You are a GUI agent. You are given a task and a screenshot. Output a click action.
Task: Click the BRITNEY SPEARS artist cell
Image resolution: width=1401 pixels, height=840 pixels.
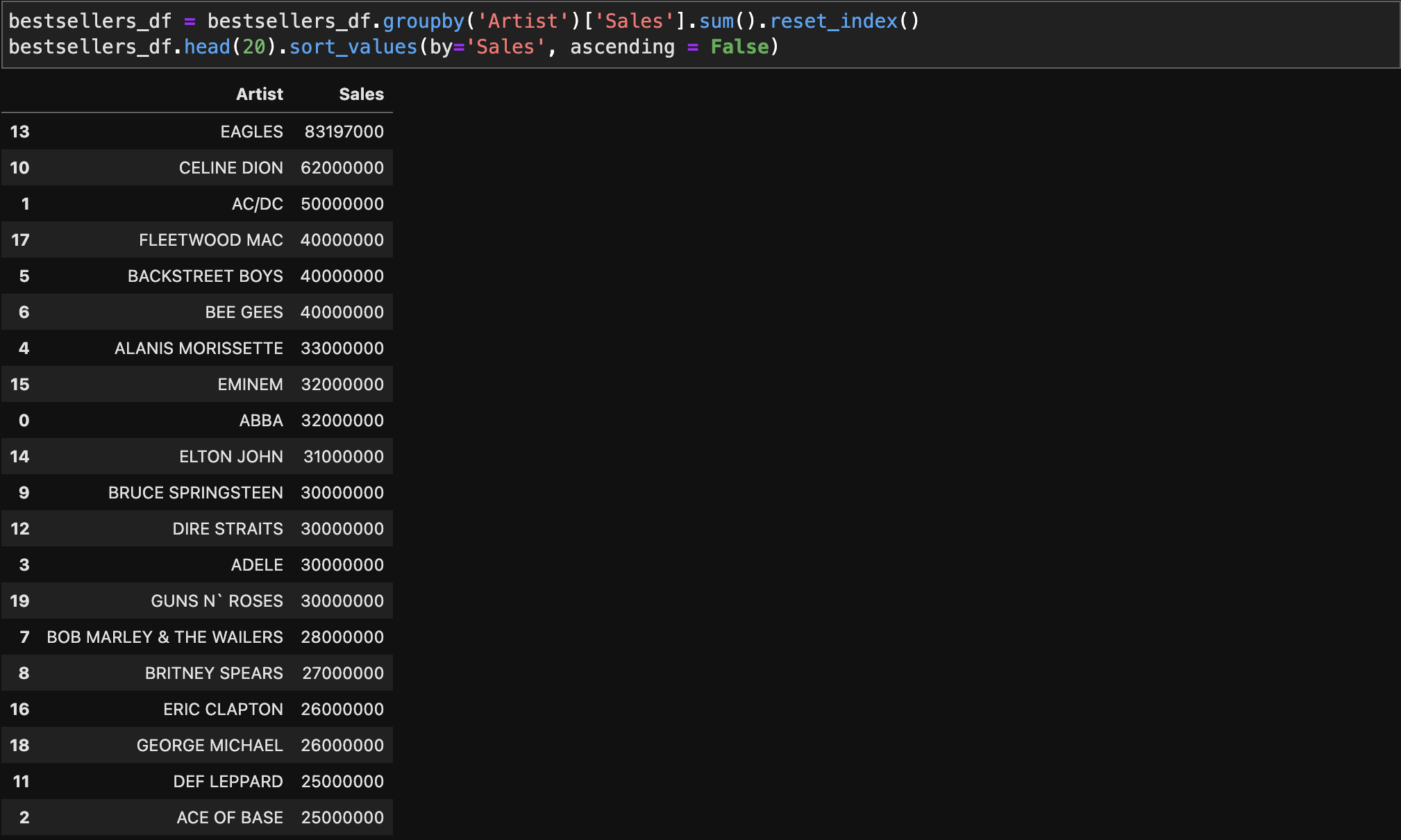214,673
